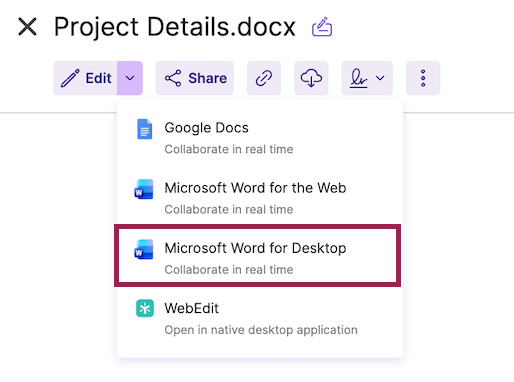Open the signature dropdown button
The width and height of the screenshot is (514, 382).
(x=367, y=78)
